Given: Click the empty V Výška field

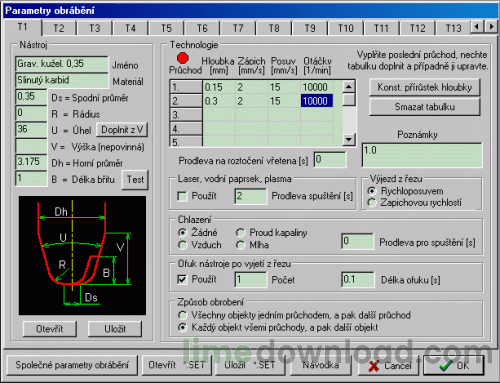Looking at the screenshot, I should [31, 146].
